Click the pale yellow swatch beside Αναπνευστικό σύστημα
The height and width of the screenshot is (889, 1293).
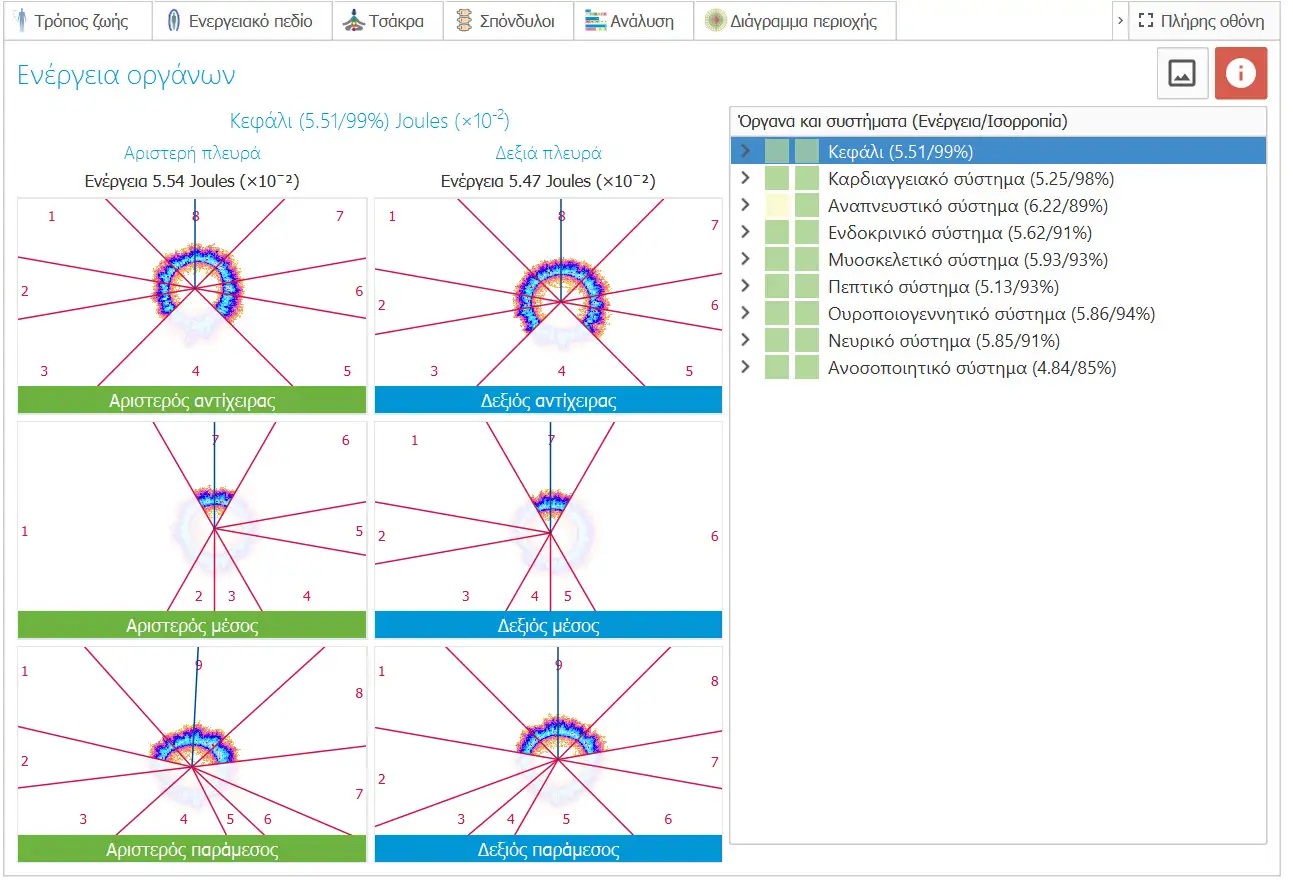(777, 206)
